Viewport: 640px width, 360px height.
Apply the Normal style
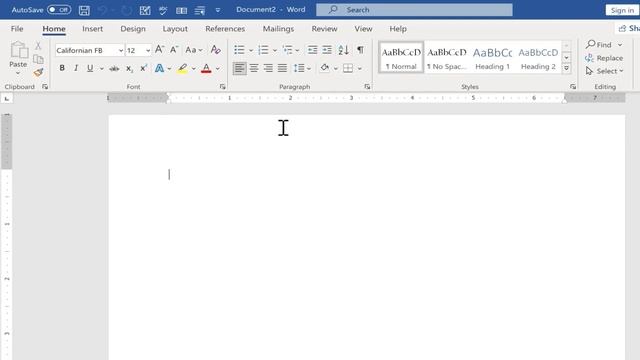click(x=401, y=58)
